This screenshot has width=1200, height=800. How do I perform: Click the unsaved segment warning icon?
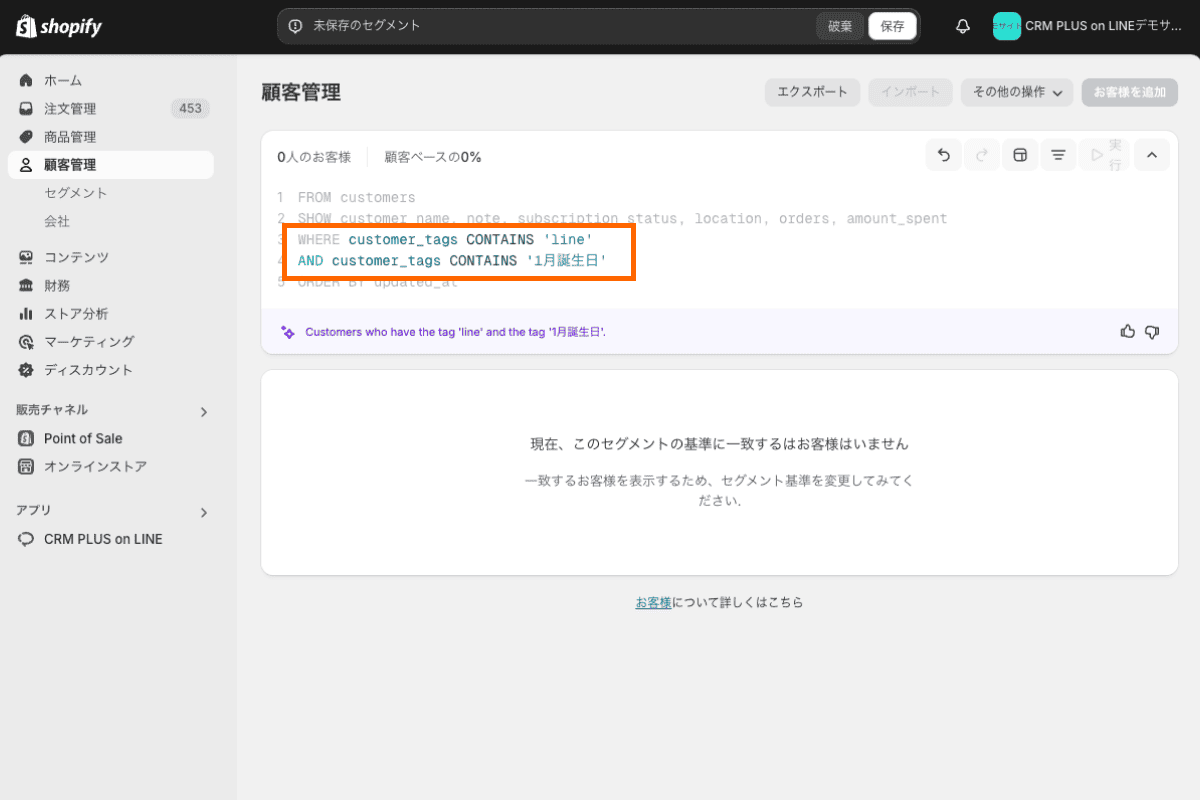pyautogui.click(x=295, y=26)
